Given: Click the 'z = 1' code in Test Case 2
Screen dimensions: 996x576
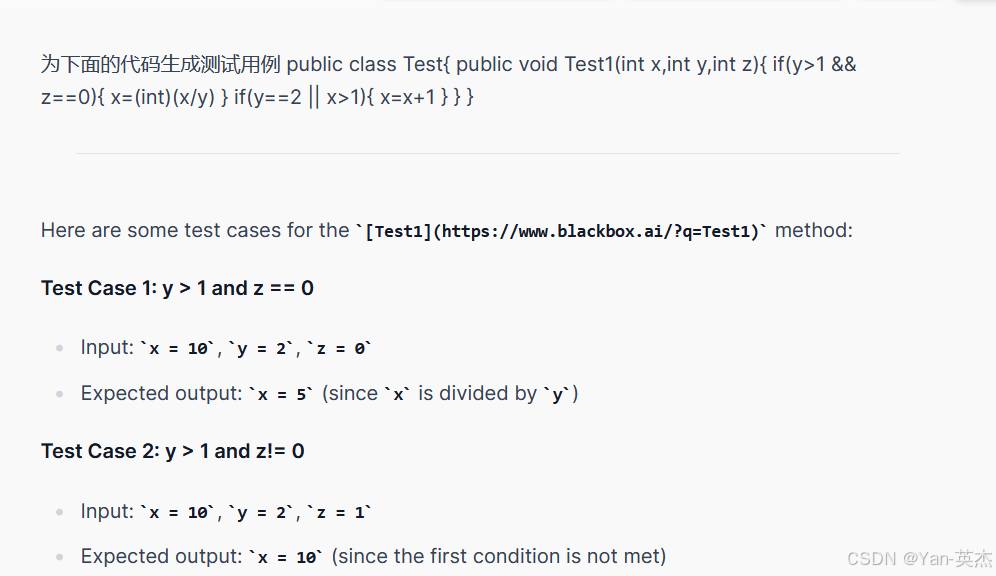Looking at the screenshot, I should [339, 512].
